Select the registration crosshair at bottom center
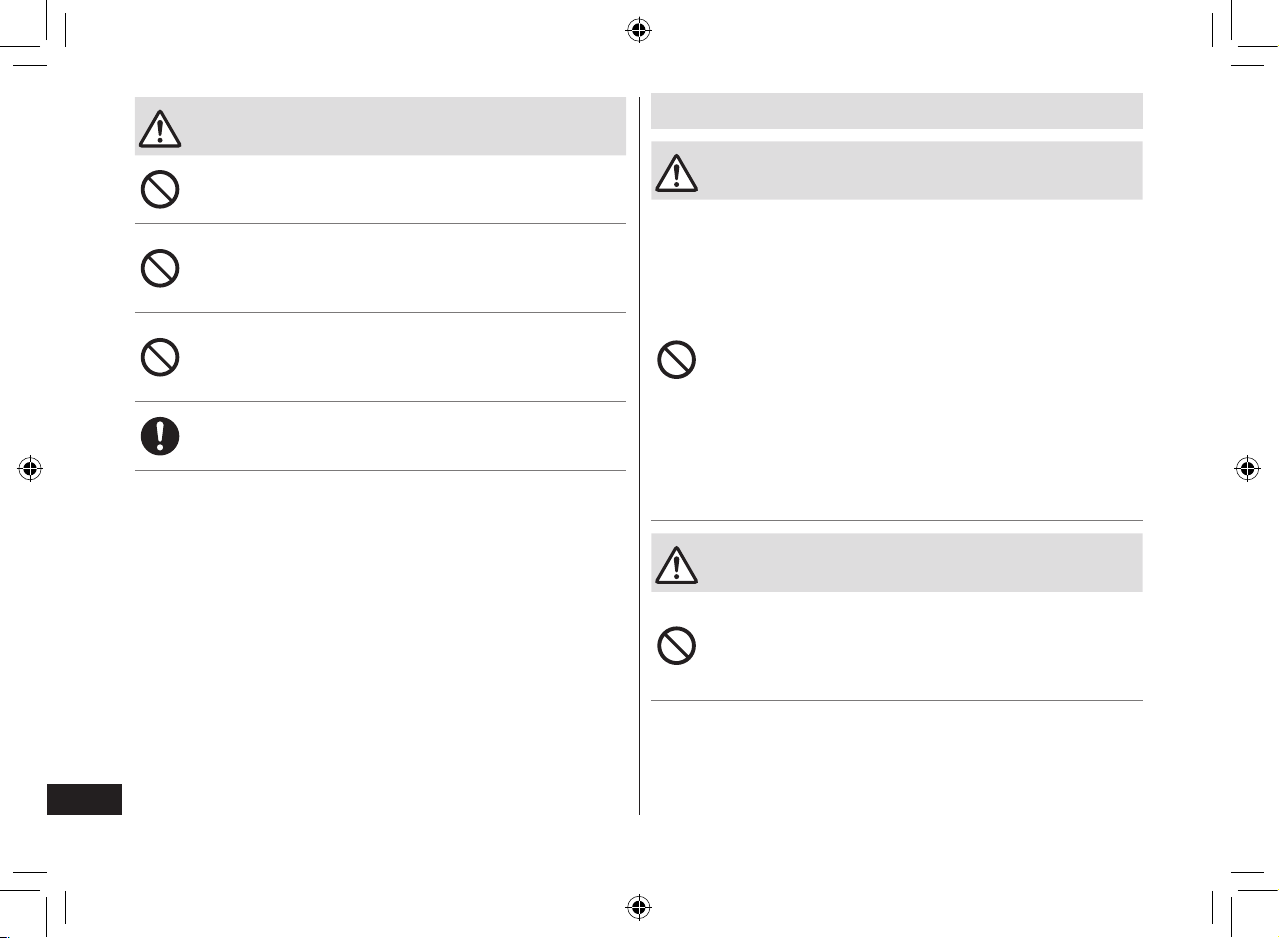The width and height of the screenshot is (1279, 938). 639,907
